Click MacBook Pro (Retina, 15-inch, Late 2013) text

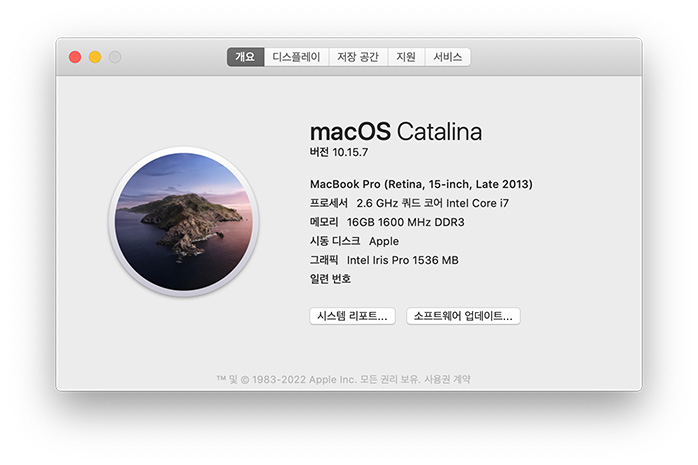pos(421,184)
